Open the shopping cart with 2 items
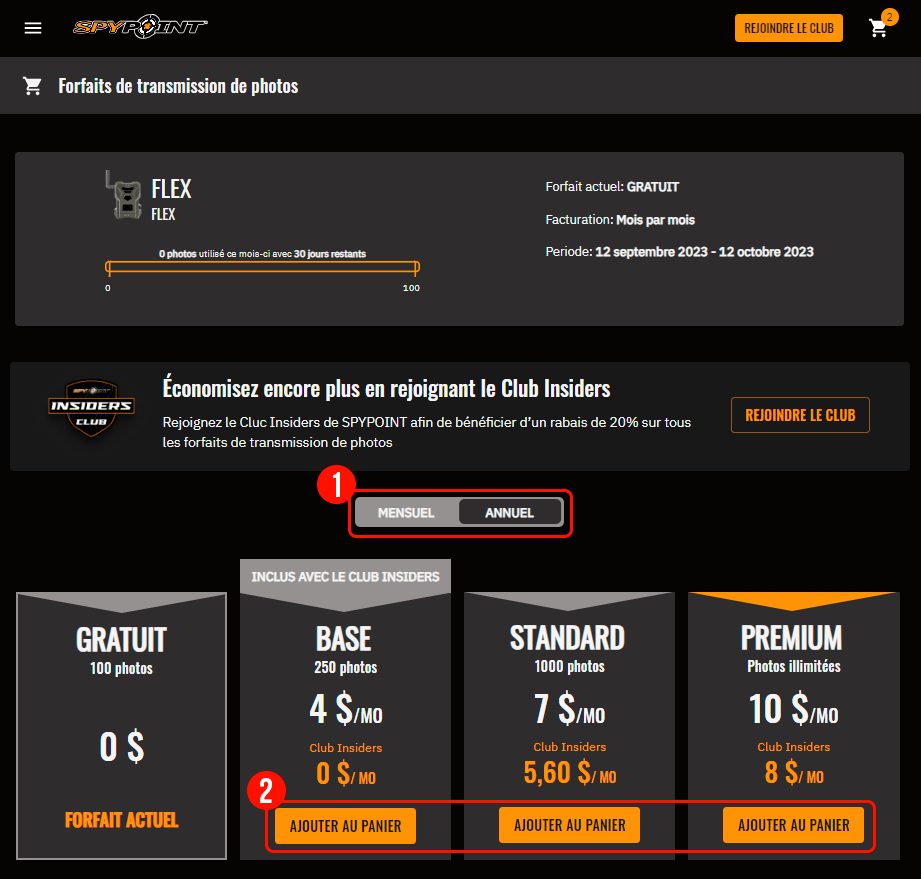921x879 pixels. pyautogui.click(x=879, y=28)
